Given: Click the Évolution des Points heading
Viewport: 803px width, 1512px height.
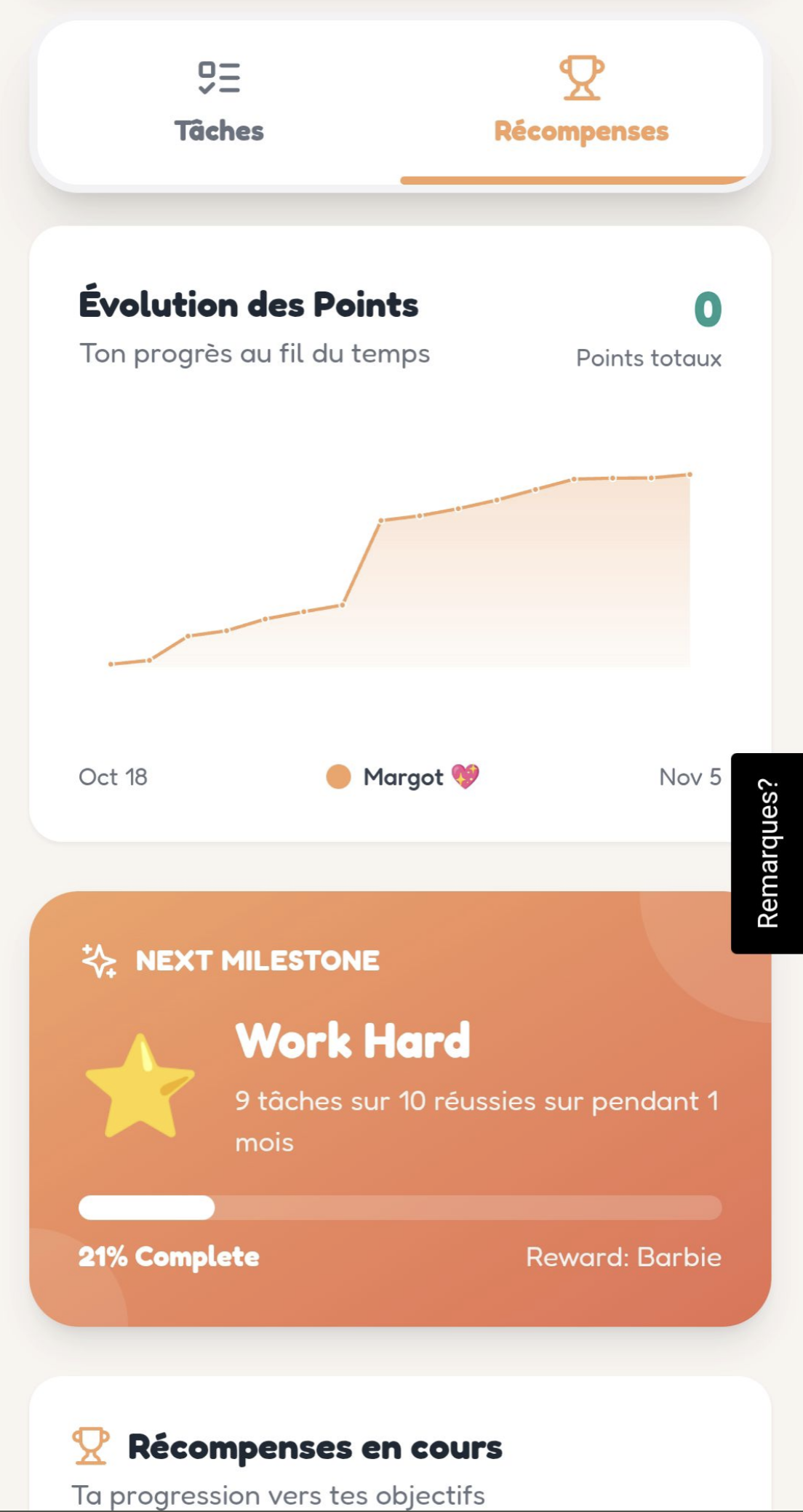Looking at the screenshot, I should pos(249,305).
